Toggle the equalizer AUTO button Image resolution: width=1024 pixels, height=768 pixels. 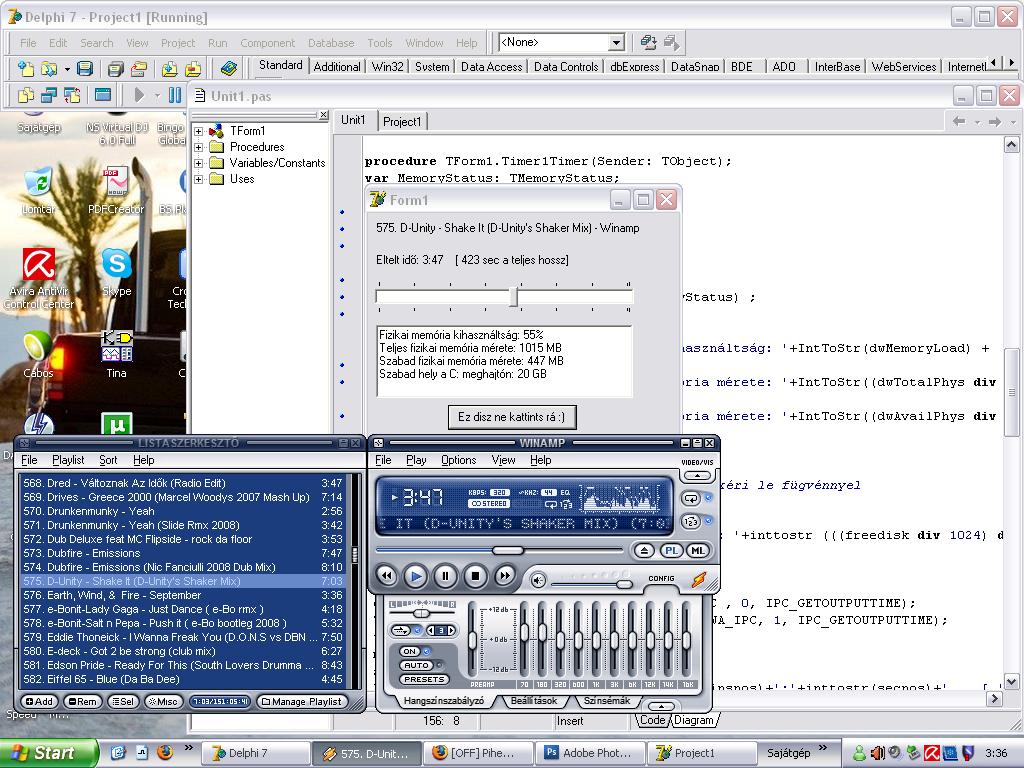(x=416, y=665)
